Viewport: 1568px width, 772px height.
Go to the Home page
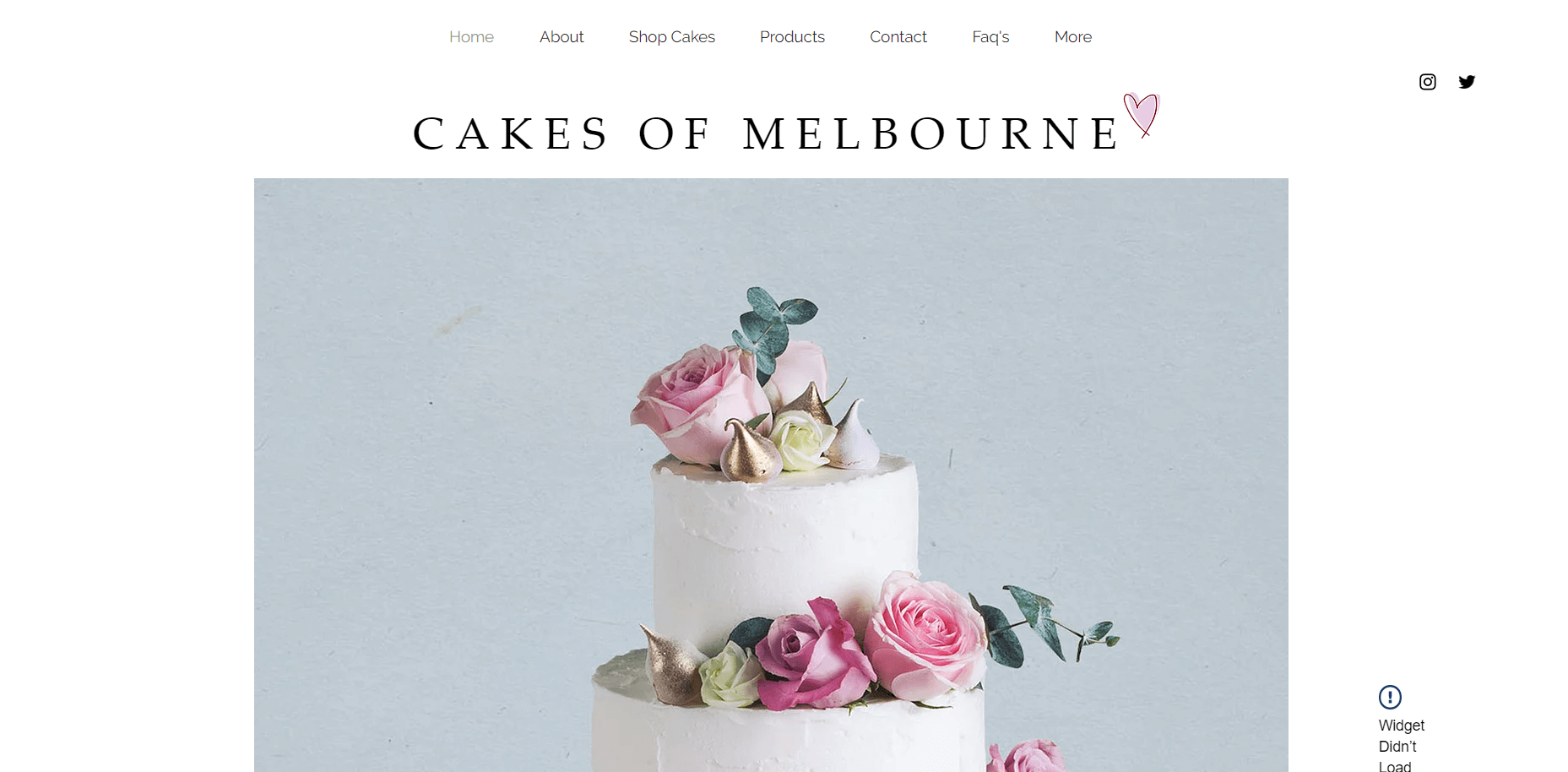pos(471,37)
